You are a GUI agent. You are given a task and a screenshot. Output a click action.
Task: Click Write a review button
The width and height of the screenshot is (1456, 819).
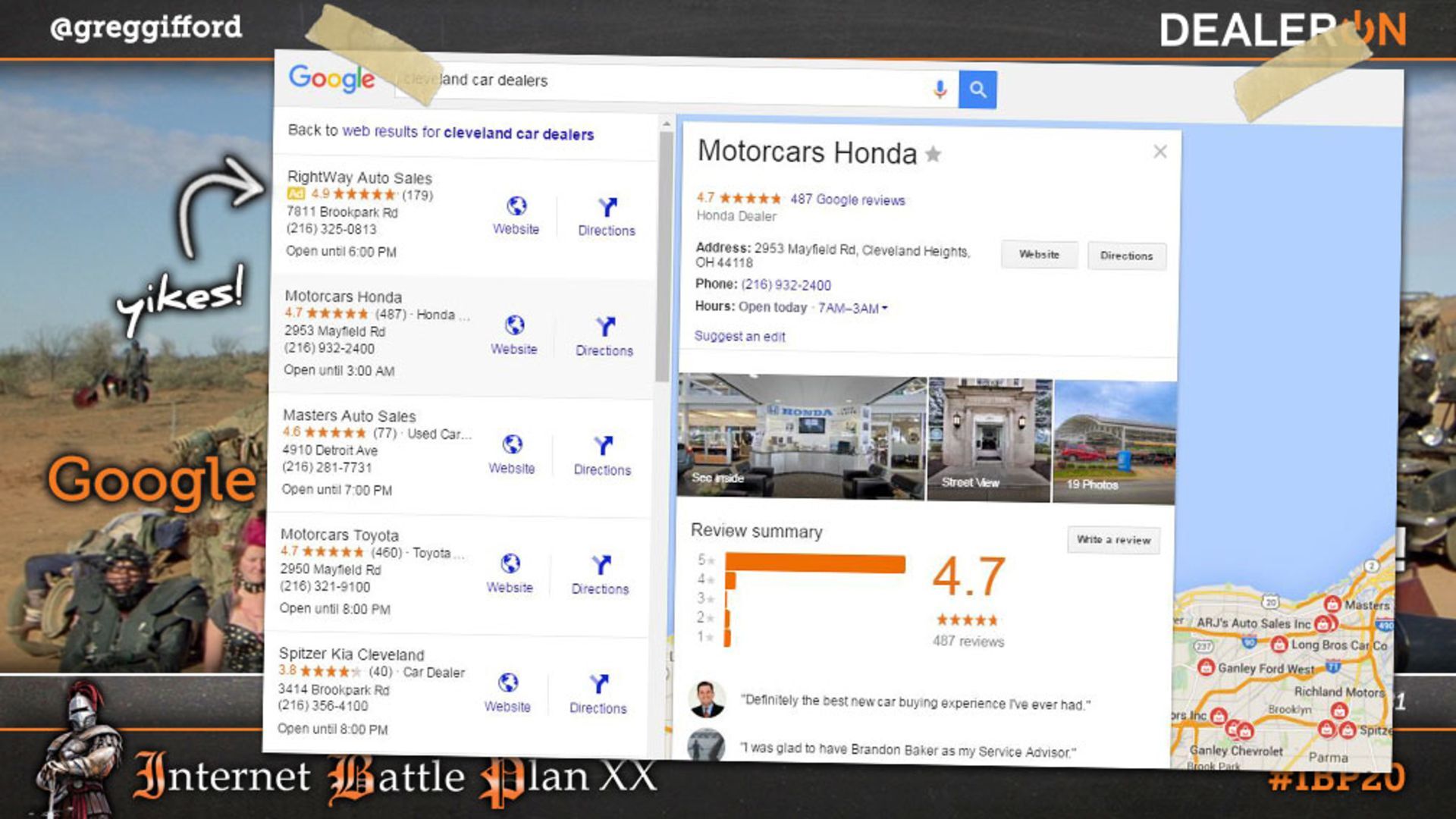(1113, 540)
